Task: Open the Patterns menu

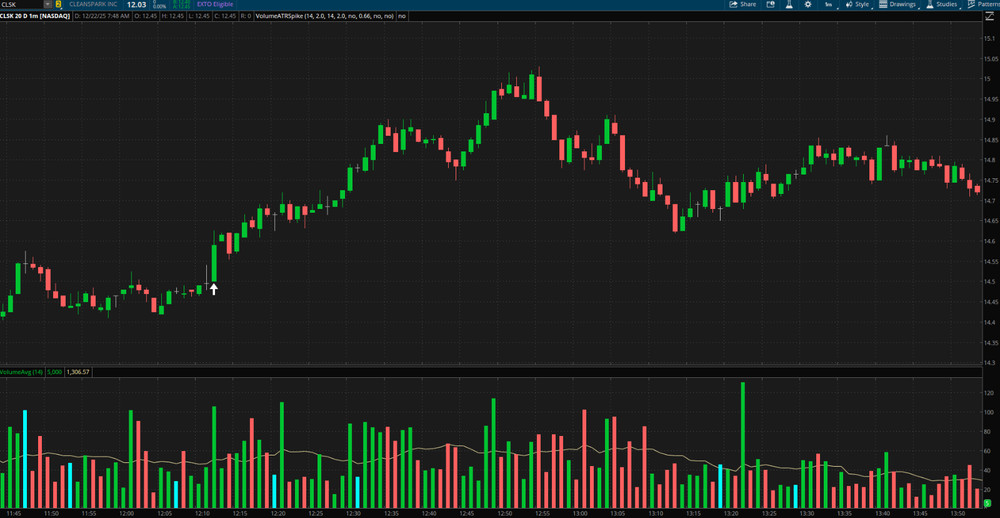Action: coord(983,4)
